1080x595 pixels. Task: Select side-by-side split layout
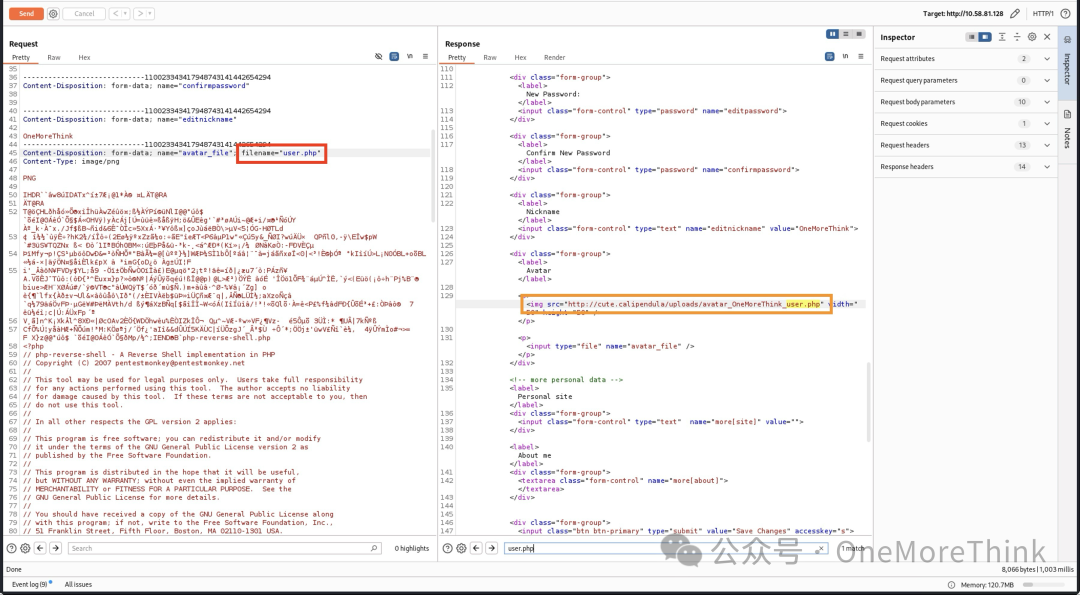click(833, 34)
